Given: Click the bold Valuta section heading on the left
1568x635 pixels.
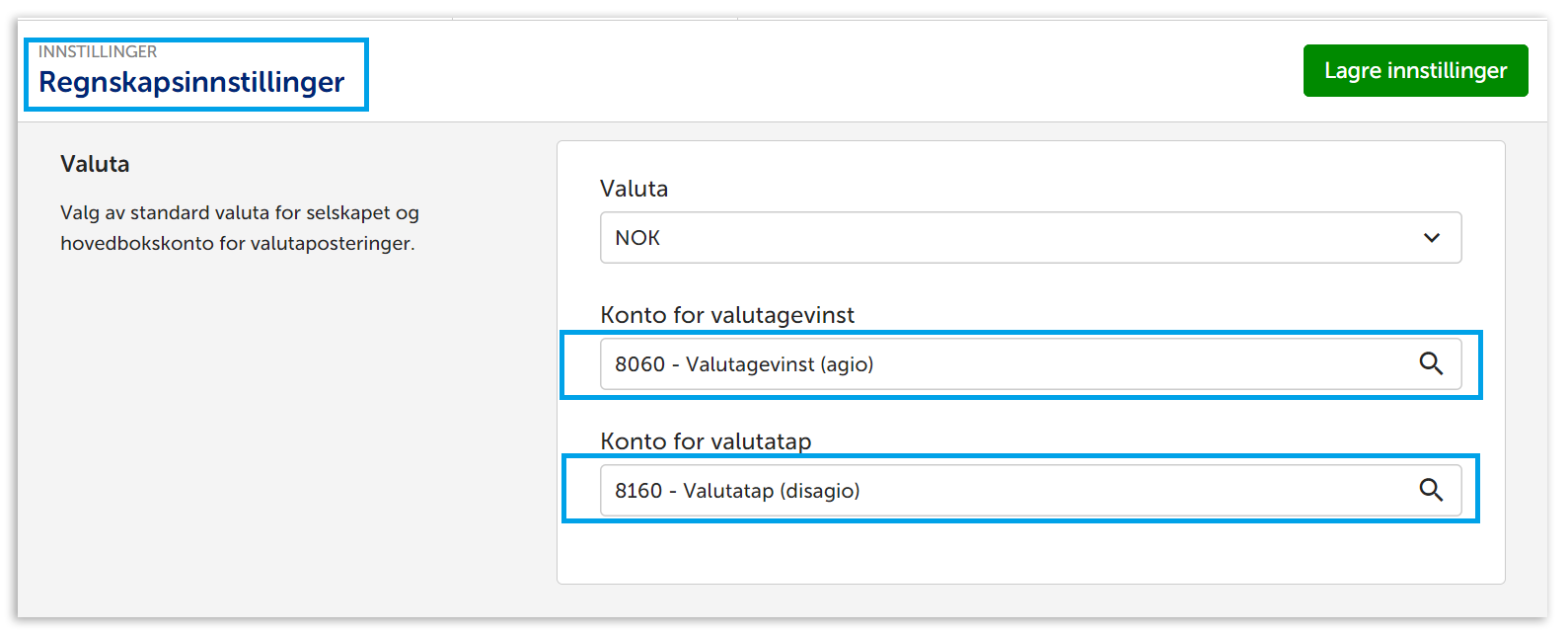Looking at the screenshot, I should pyautogui.click(x=95, y=164).
